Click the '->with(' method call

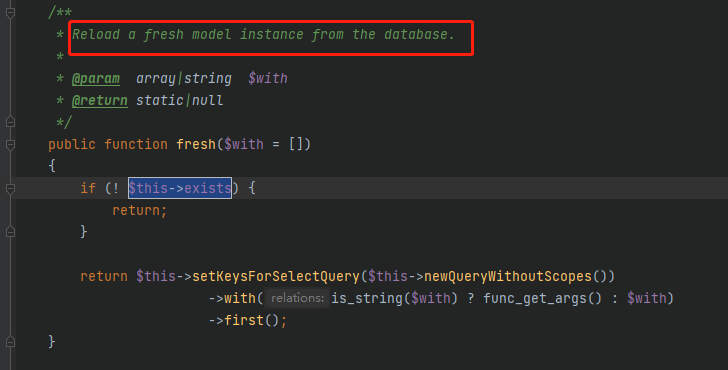point(236,298)
